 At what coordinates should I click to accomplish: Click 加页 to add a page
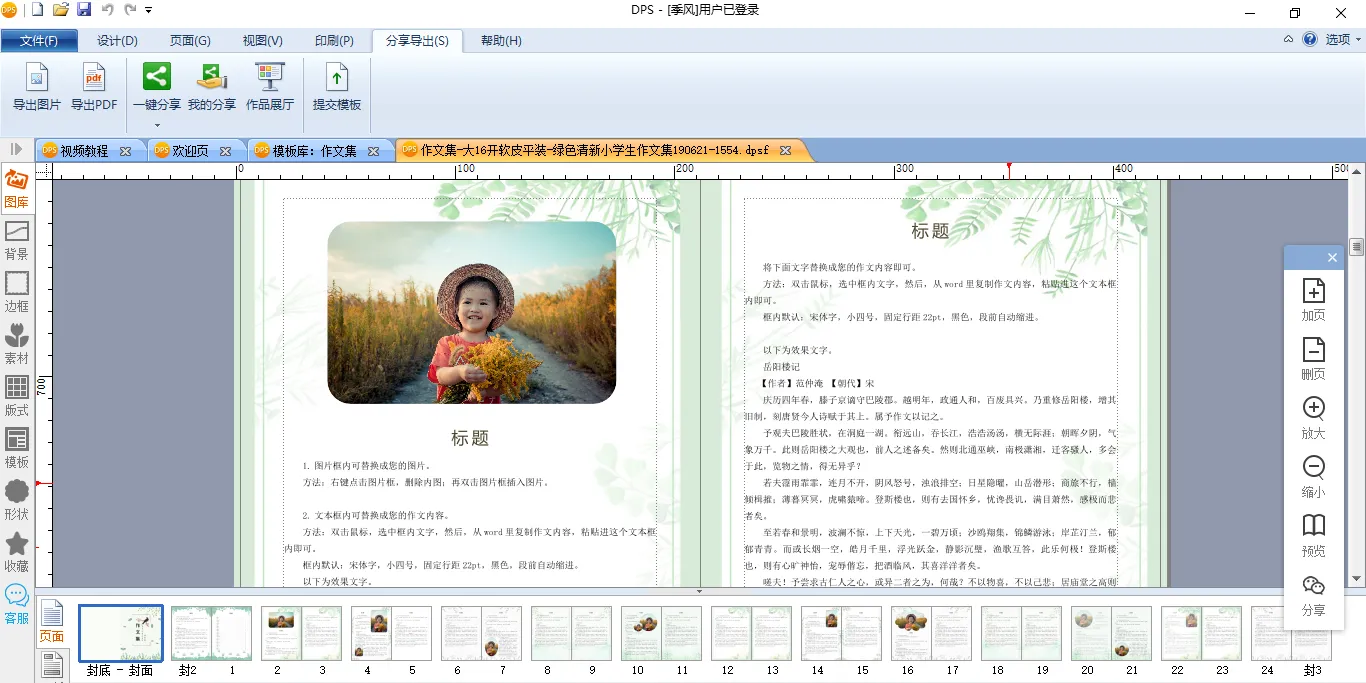(x=1313, y=300)
